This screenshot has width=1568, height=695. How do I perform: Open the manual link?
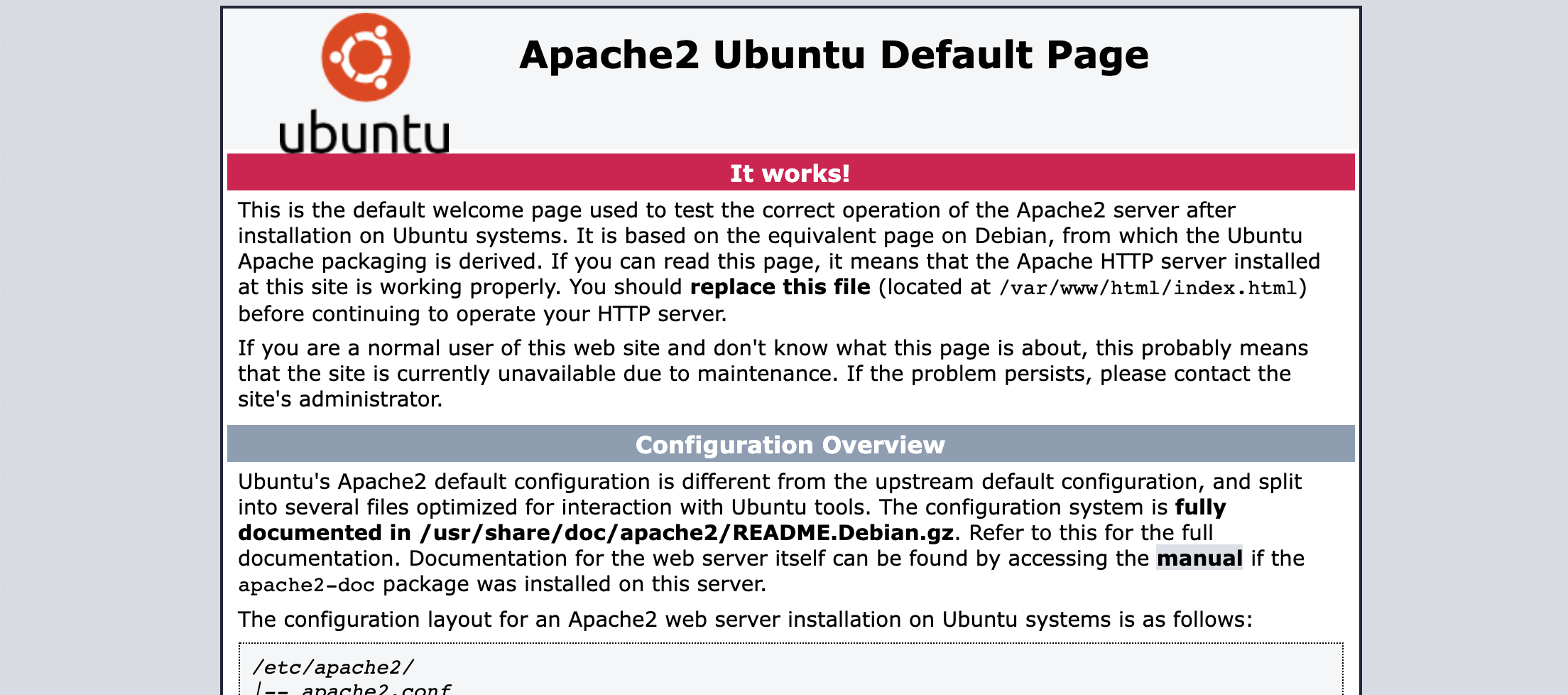1199,559
